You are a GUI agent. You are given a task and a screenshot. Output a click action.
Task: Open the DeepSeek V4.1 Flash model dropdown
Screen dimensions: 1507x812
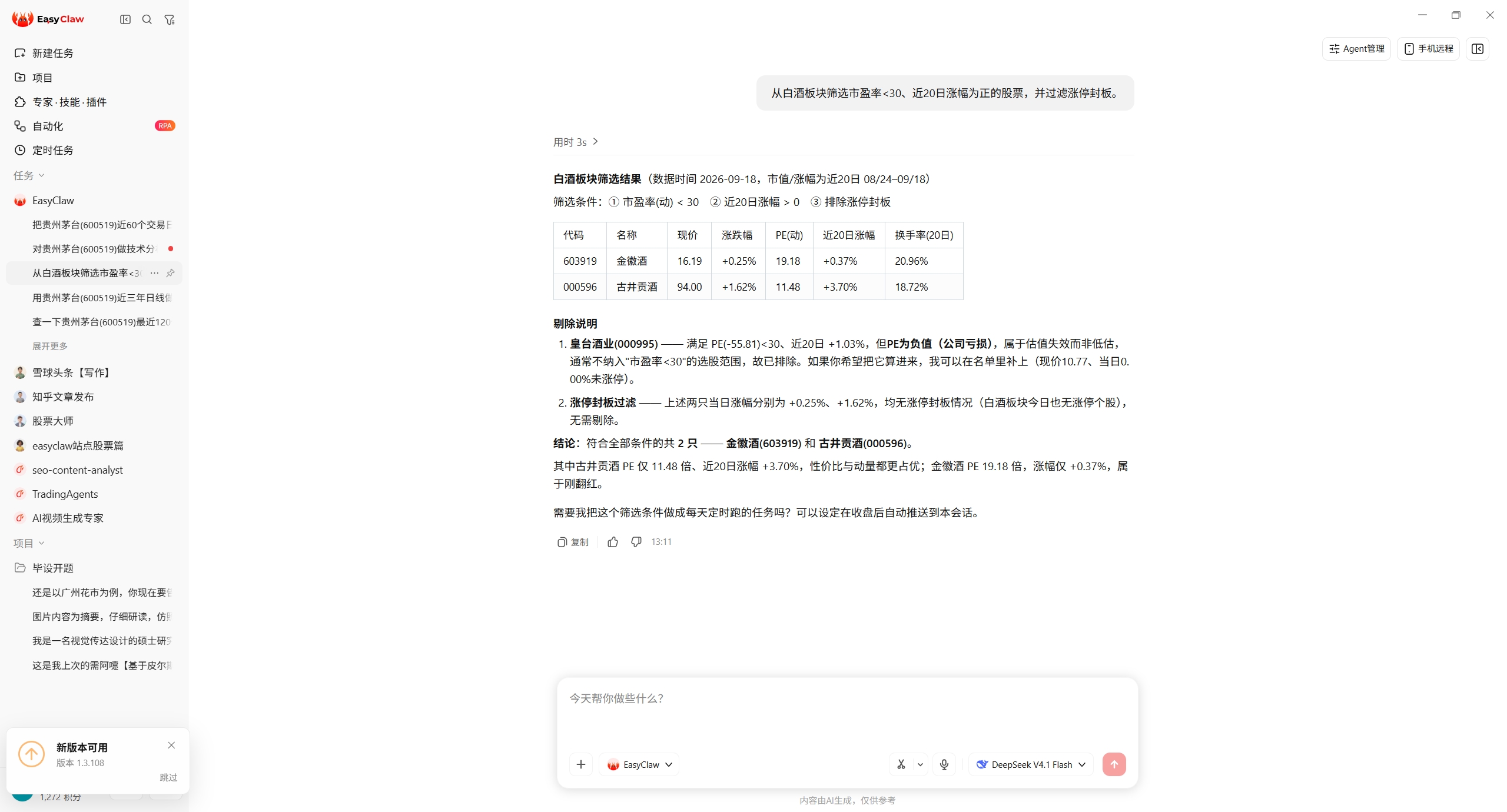(x=1031, y=764)
